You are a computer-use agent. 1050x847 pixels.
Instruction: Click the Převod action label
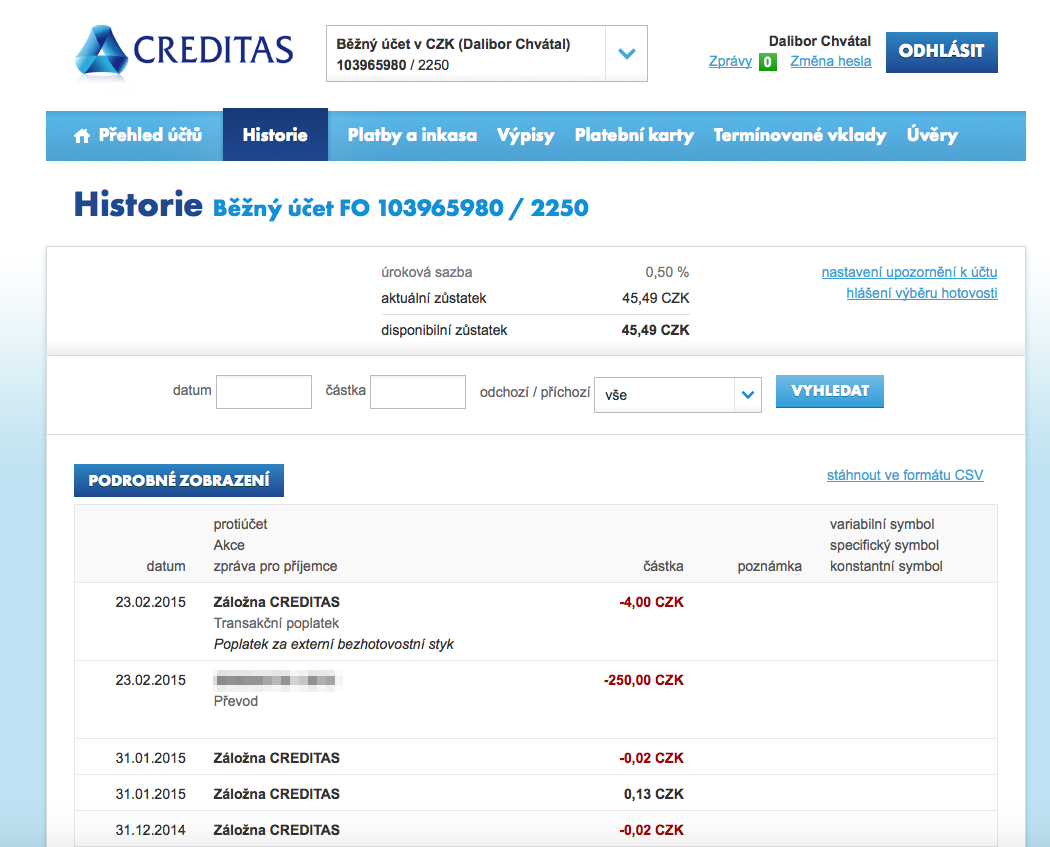pos(236,701)
